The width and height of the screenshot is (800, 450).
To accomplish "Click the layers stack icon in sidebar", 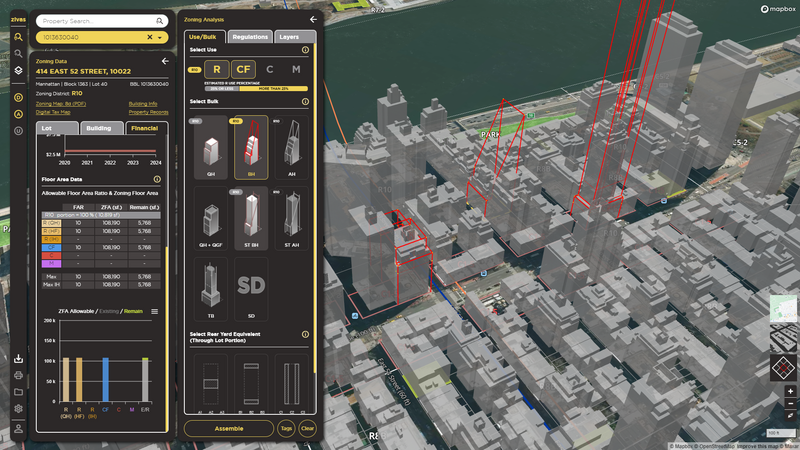I will 18,71.
